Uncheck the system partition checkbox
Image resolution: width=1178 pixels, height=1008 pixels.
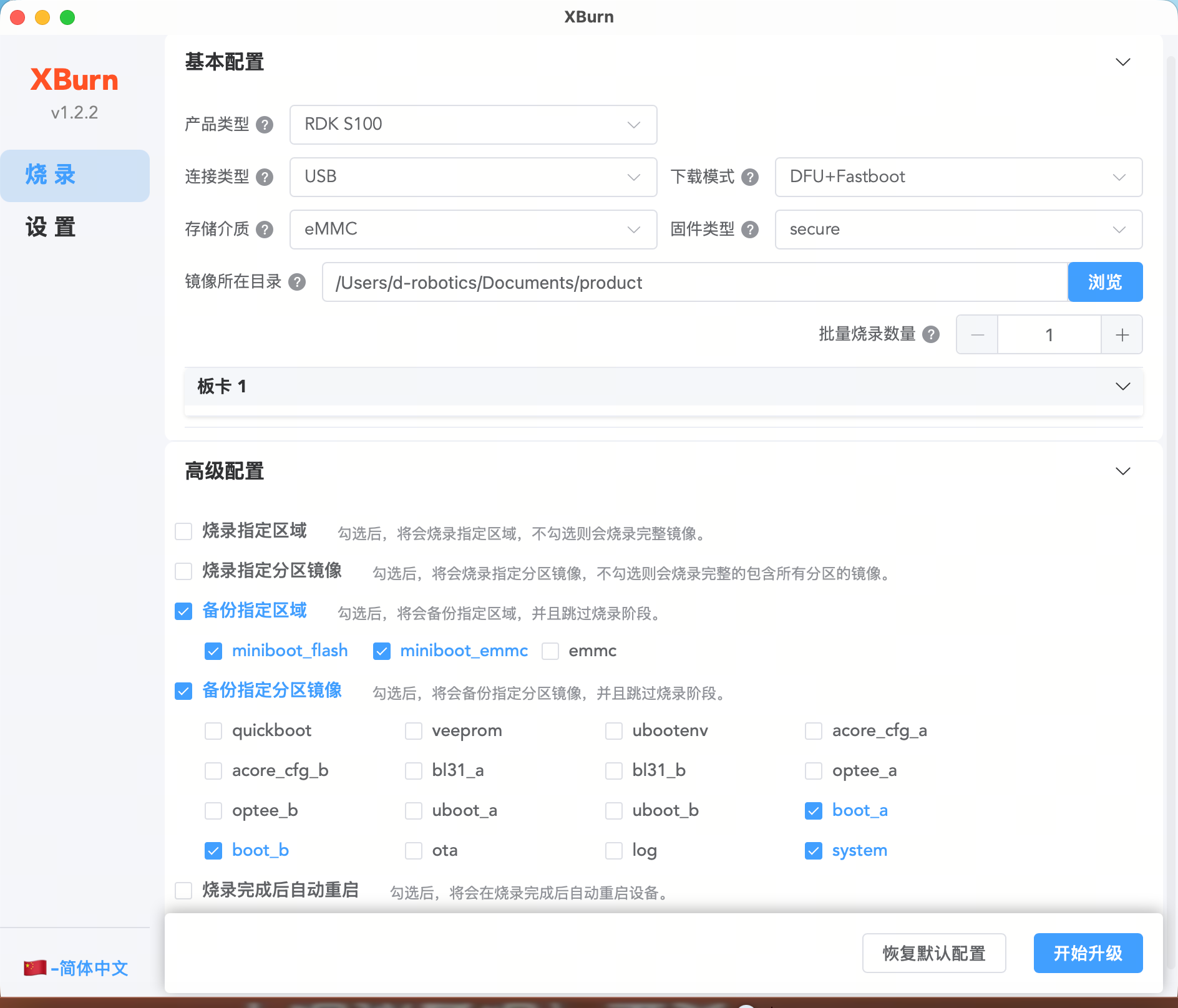coord(814,851)
